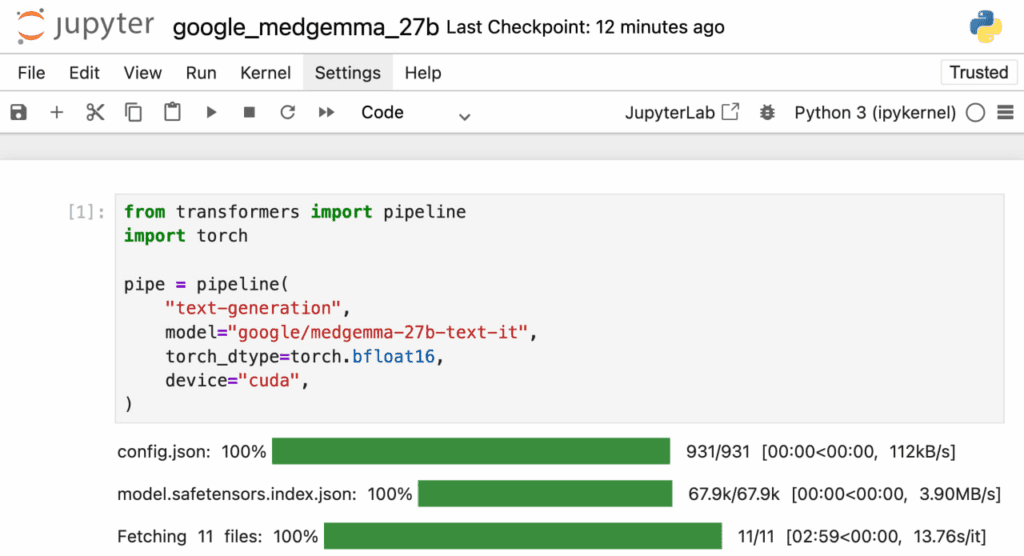Click the Trusted notebook button
This screenshot has width=1024, height=556.
(x=978, y=72)
